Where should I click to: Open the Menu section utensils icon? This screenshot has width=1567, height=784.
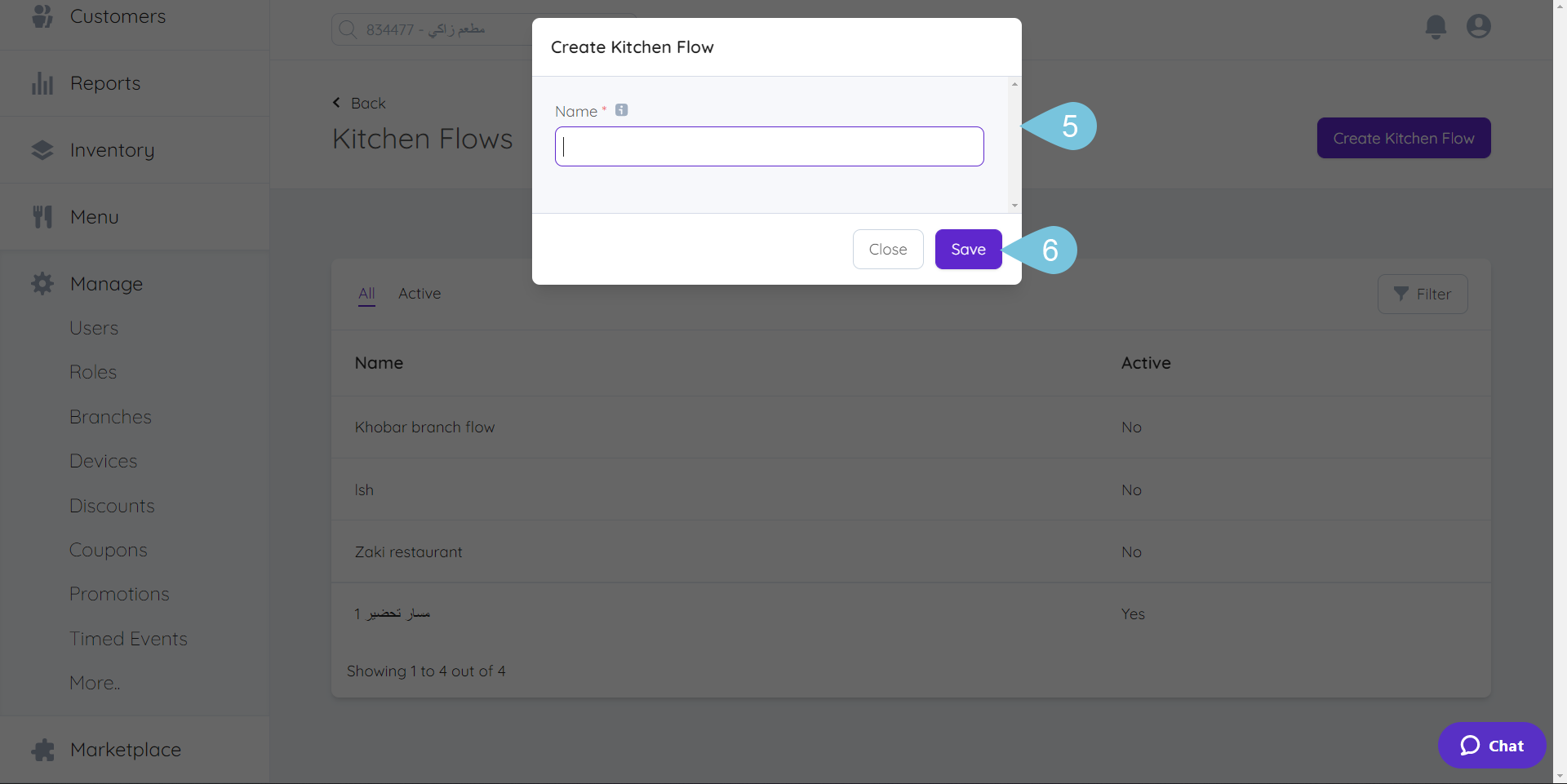click(x=42, y=215)
